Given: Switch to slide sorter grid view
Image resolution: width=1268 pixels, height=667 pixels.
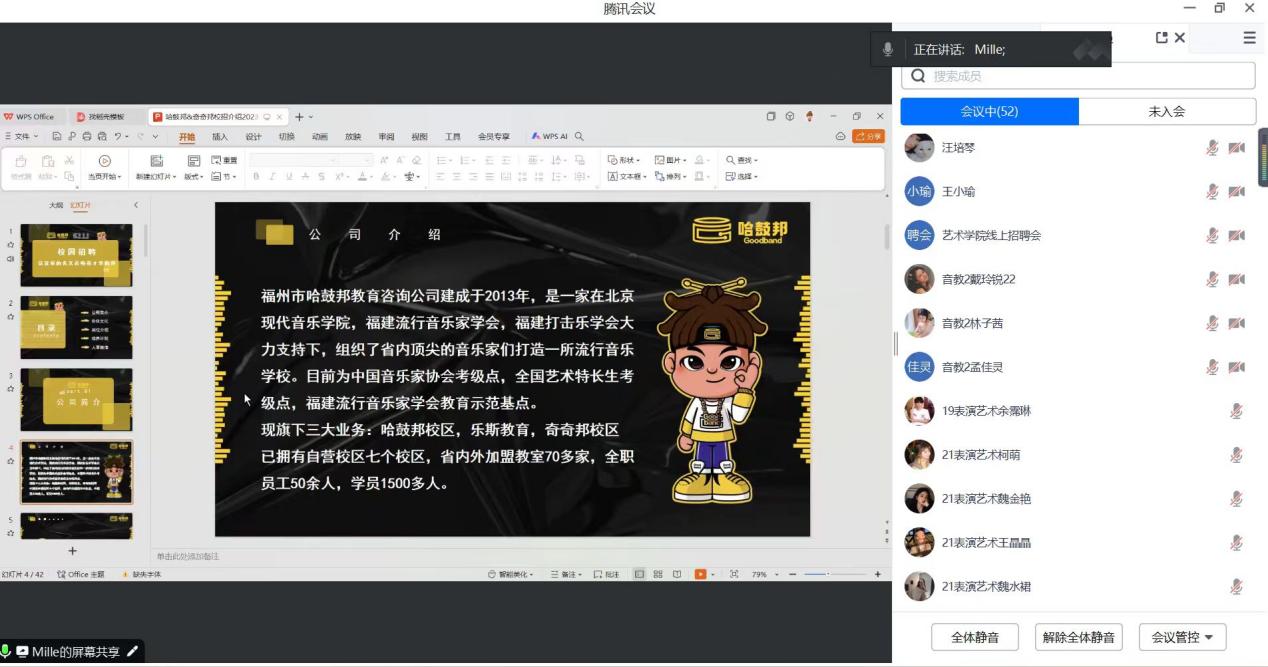Looking at the screenshot, I should 658,574.
